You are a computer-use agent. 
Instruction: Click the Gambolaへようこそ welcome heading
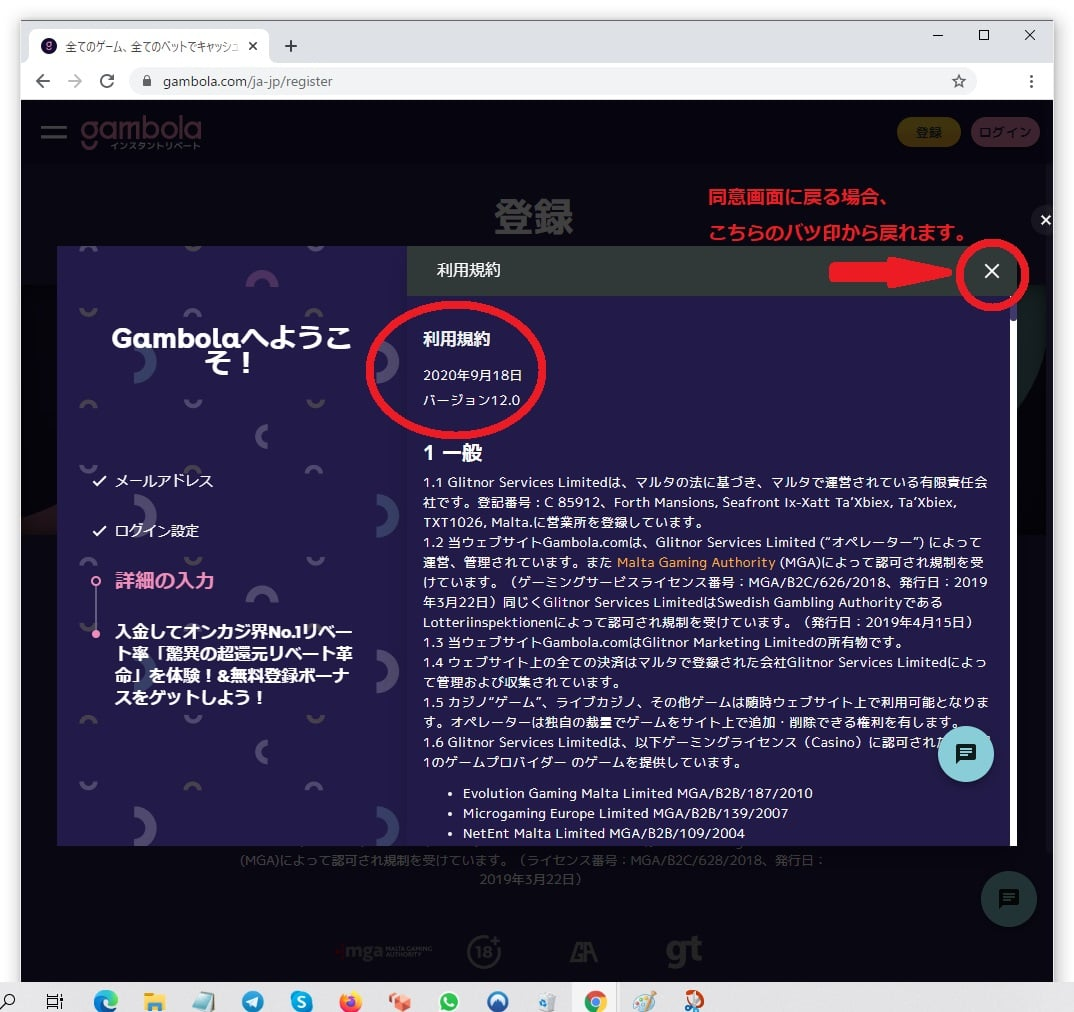231,350
